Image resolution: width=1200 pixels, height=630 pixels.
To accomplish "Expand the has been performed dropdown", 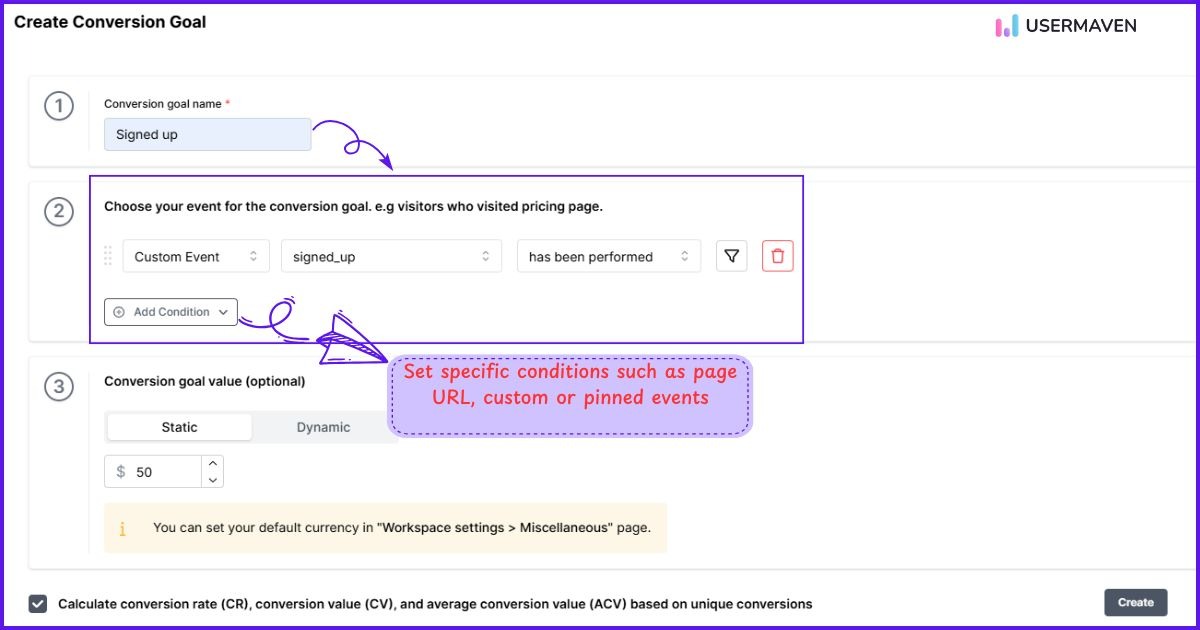I will tap(608, 256).
